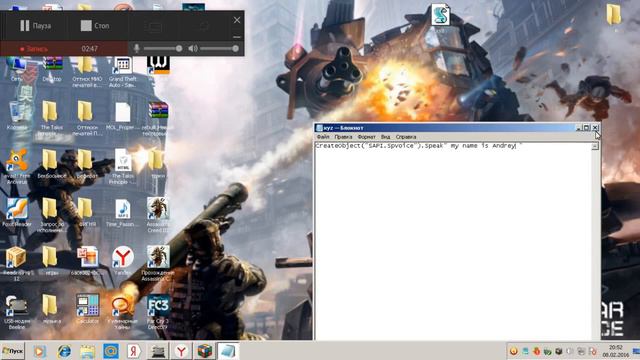
Task: Open the Формат menu in Notepad
Action: tap(367, 137)
